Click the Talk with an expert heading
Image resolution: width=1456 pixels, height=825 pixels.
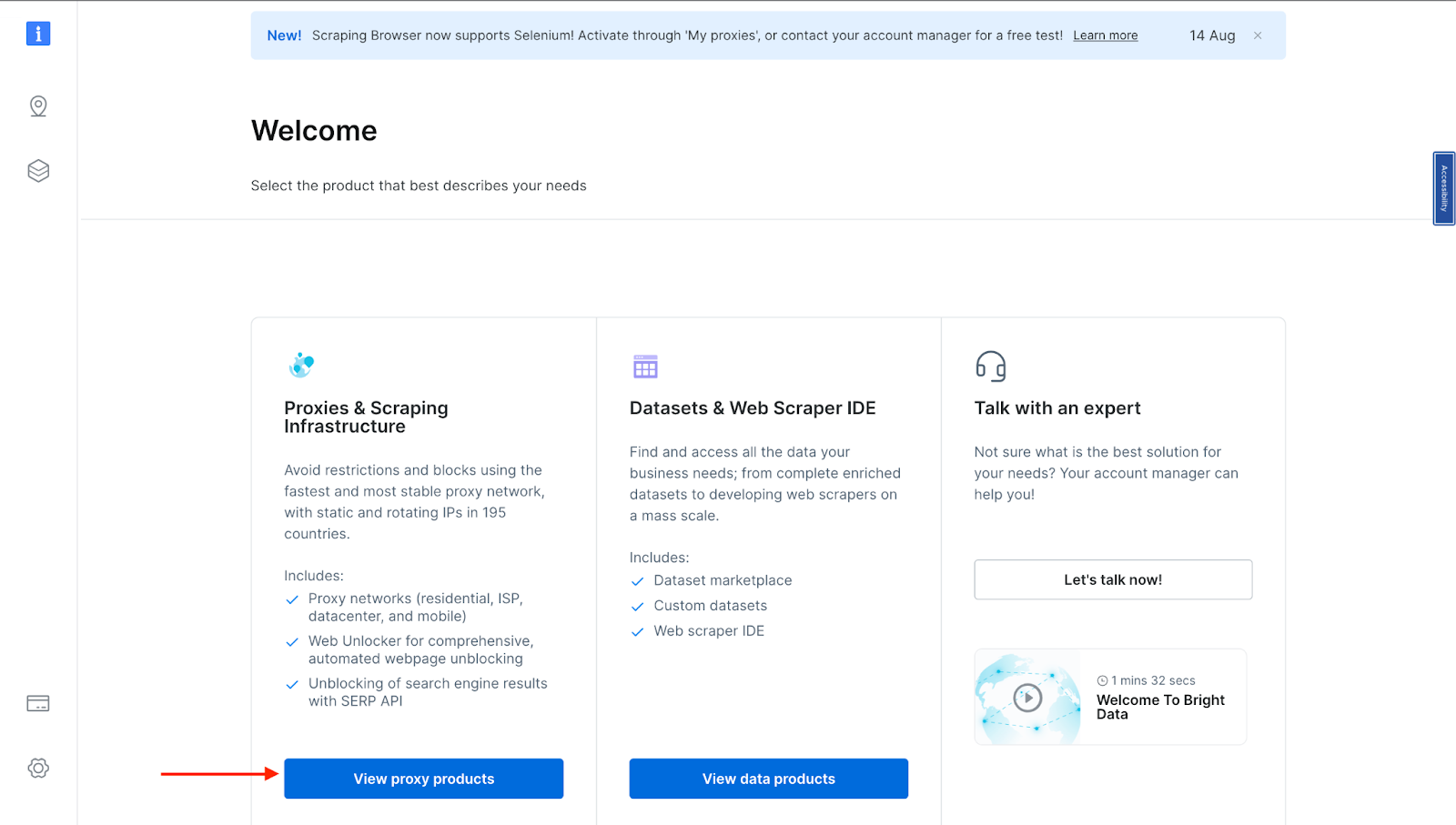(1057, 408)
